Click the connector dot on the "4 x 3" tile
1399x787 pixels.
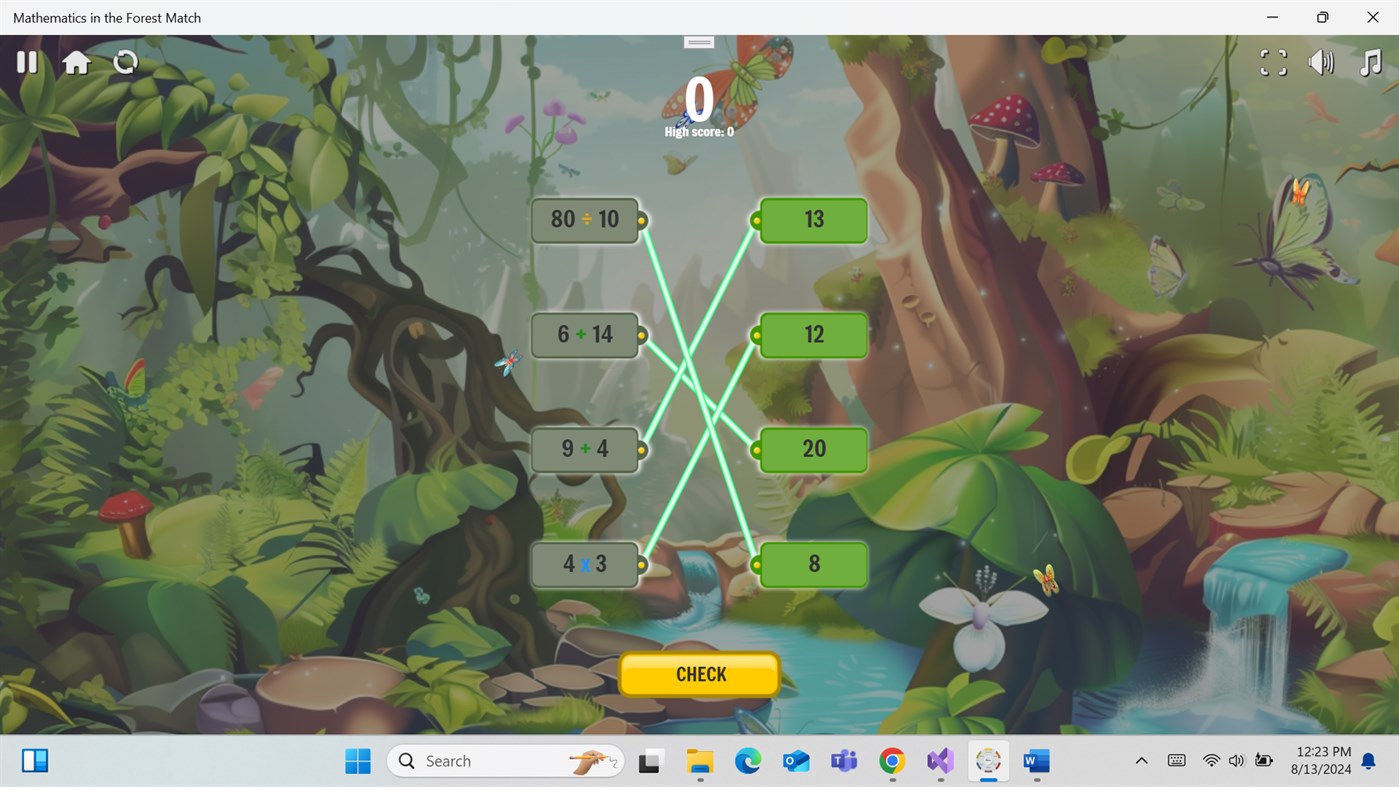pyautogui.click(x=641, y=564)
